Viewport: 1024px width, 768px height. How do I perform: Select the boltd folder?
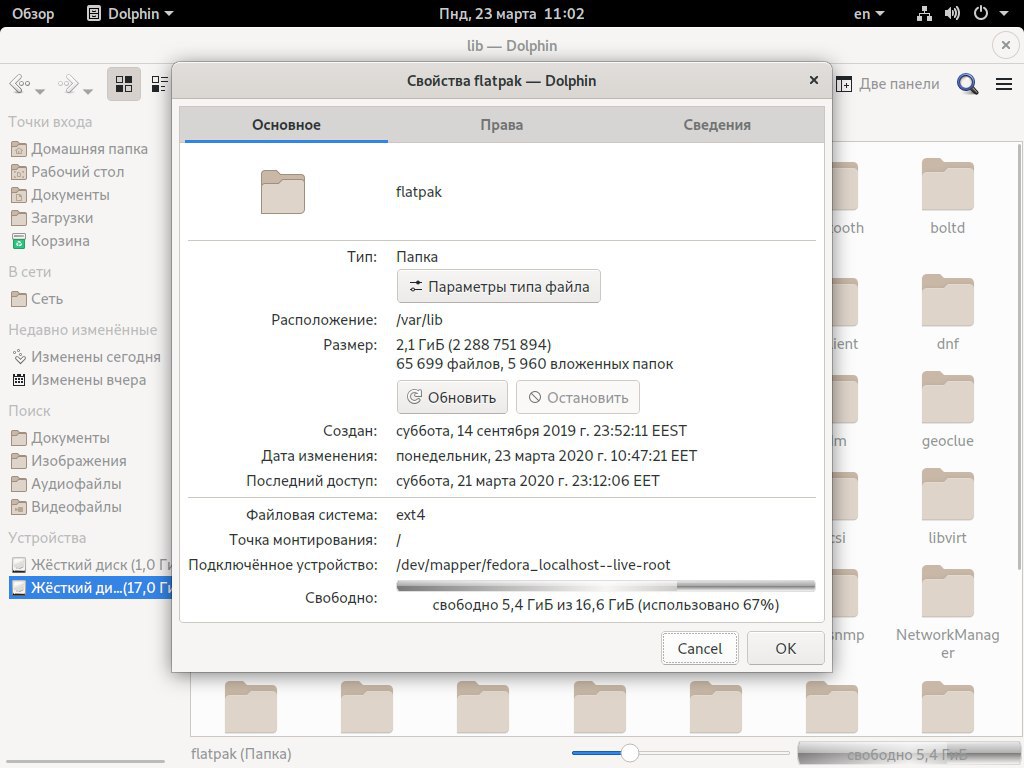coord(948,197)
